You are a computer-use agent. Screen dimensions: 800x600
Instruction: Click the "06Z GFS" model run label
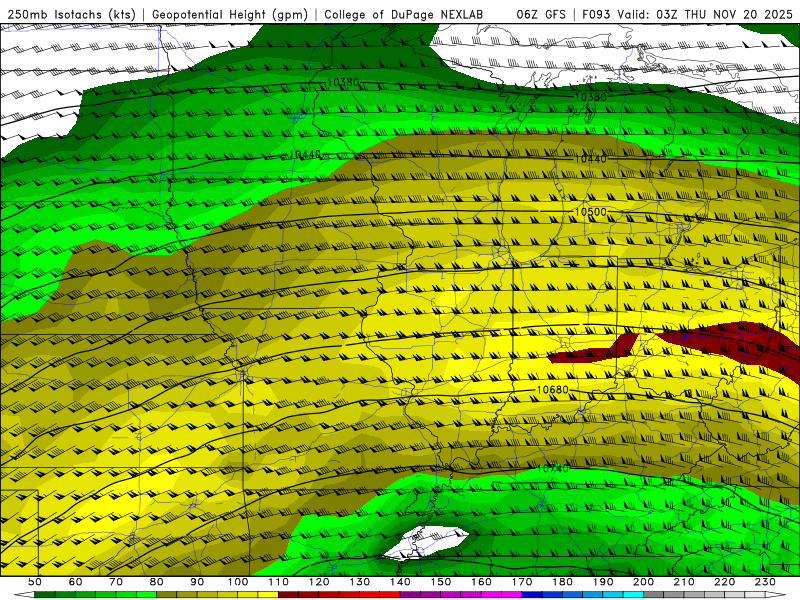pos(540,14)
